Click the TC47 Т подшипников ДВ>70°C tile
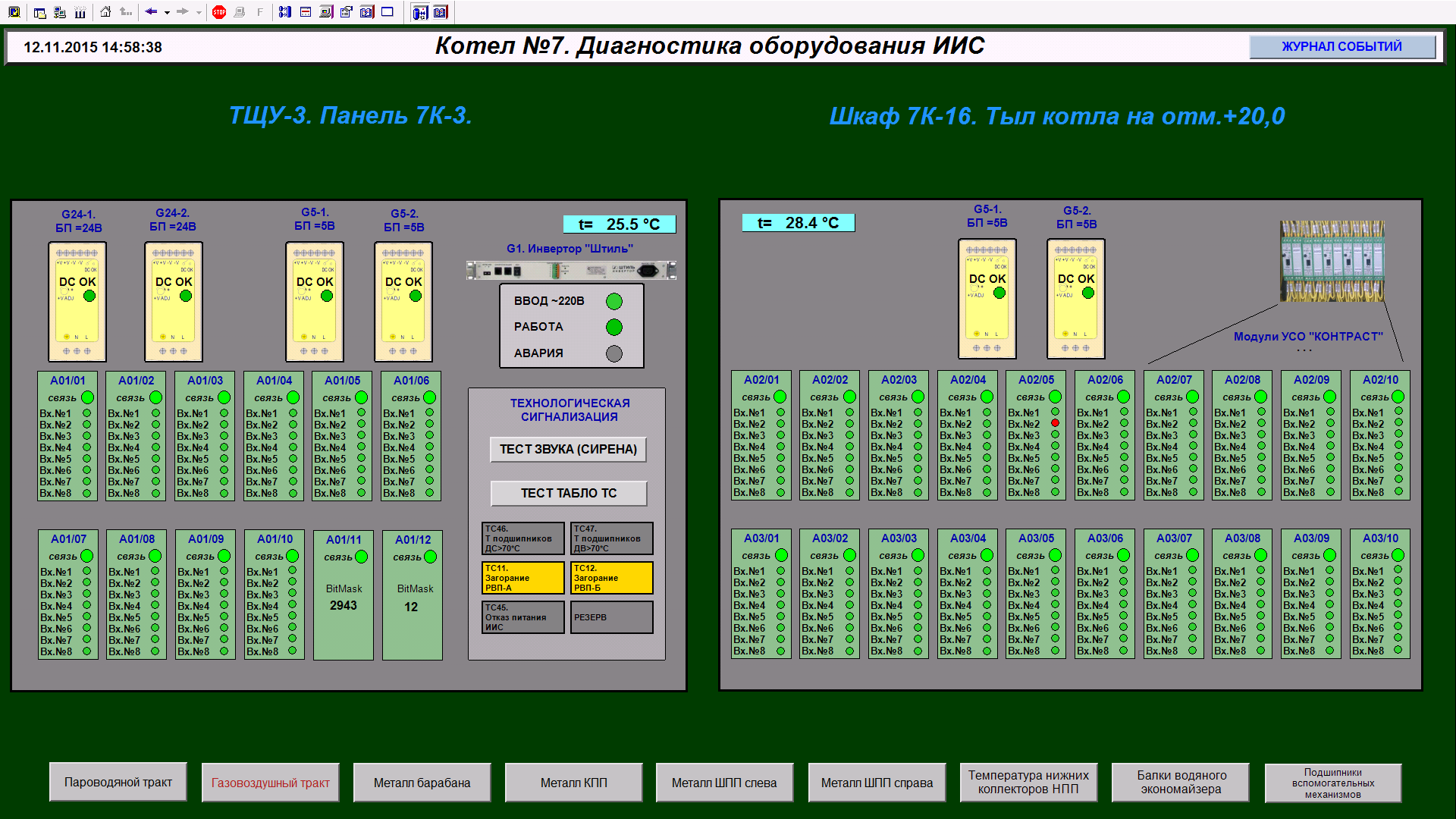 point(612,538)
